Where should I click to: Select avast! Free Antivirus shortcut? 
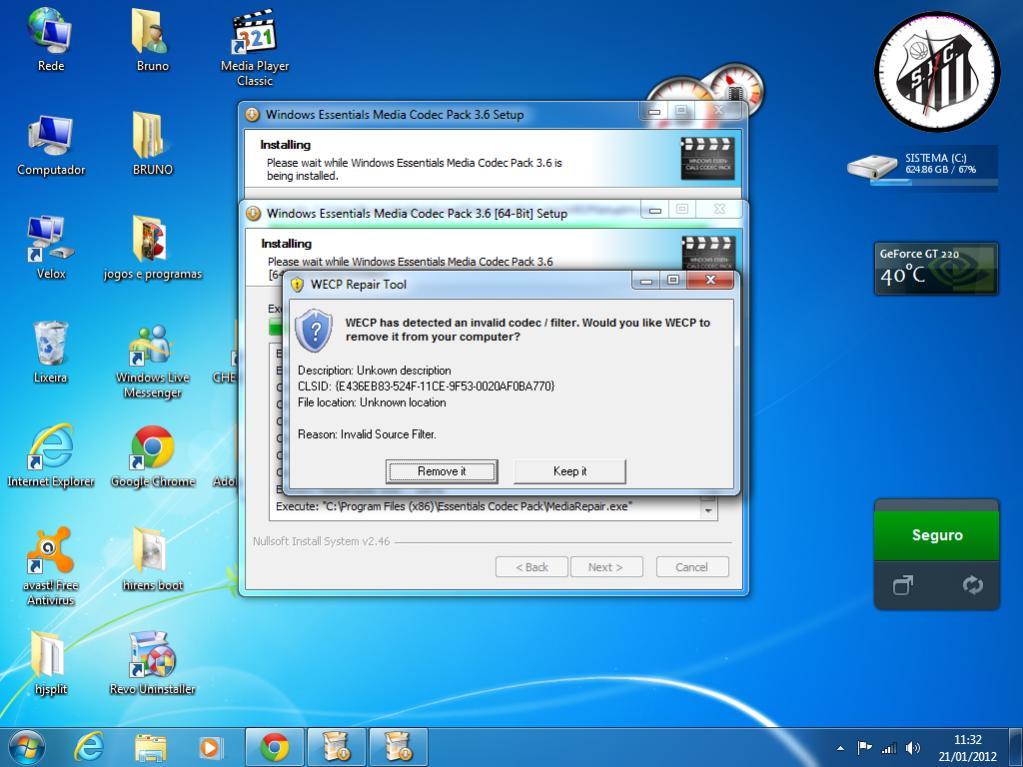50,566
